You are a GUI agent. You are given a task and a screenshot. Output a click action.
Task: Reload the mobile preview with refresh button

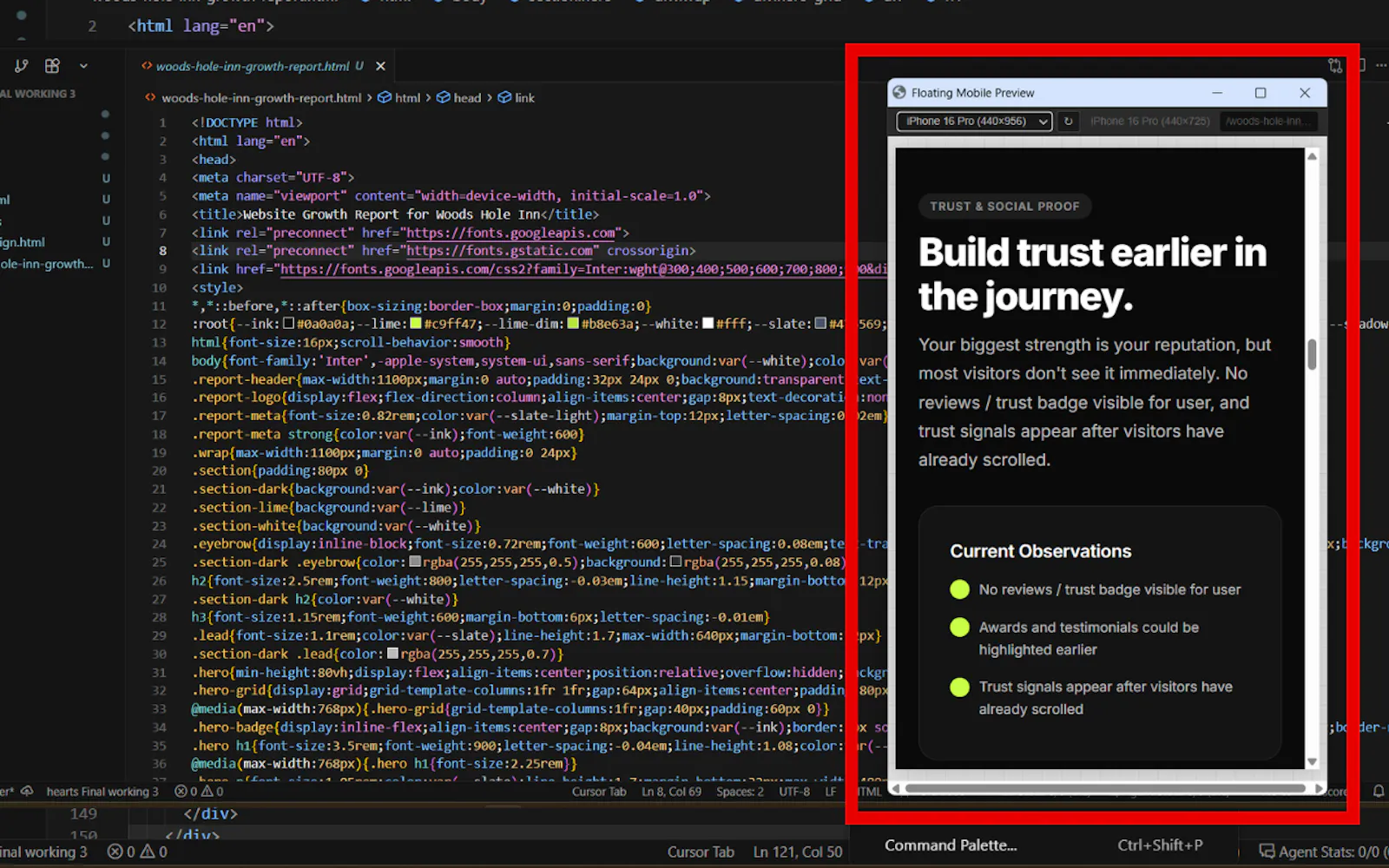[1069, 122]
